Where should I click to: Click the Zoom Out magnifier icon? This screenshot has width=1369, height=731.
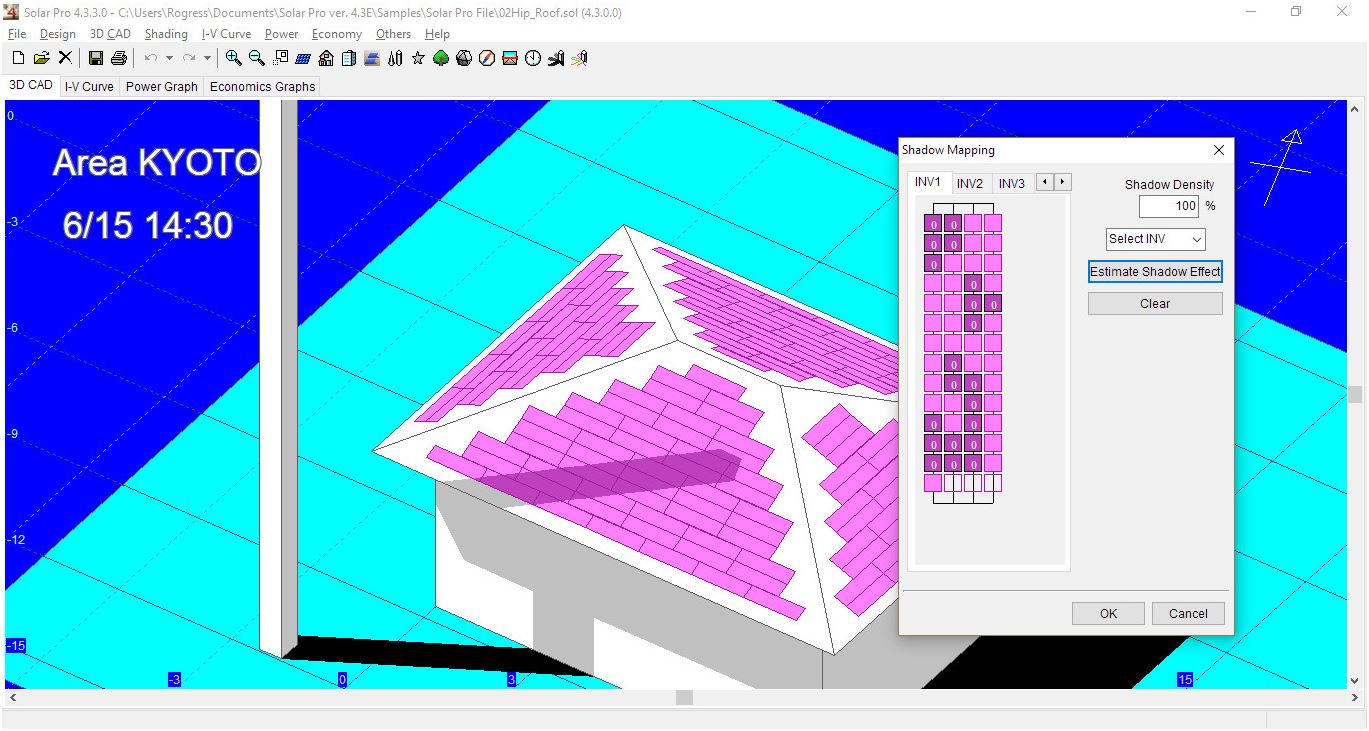(257, 58)
